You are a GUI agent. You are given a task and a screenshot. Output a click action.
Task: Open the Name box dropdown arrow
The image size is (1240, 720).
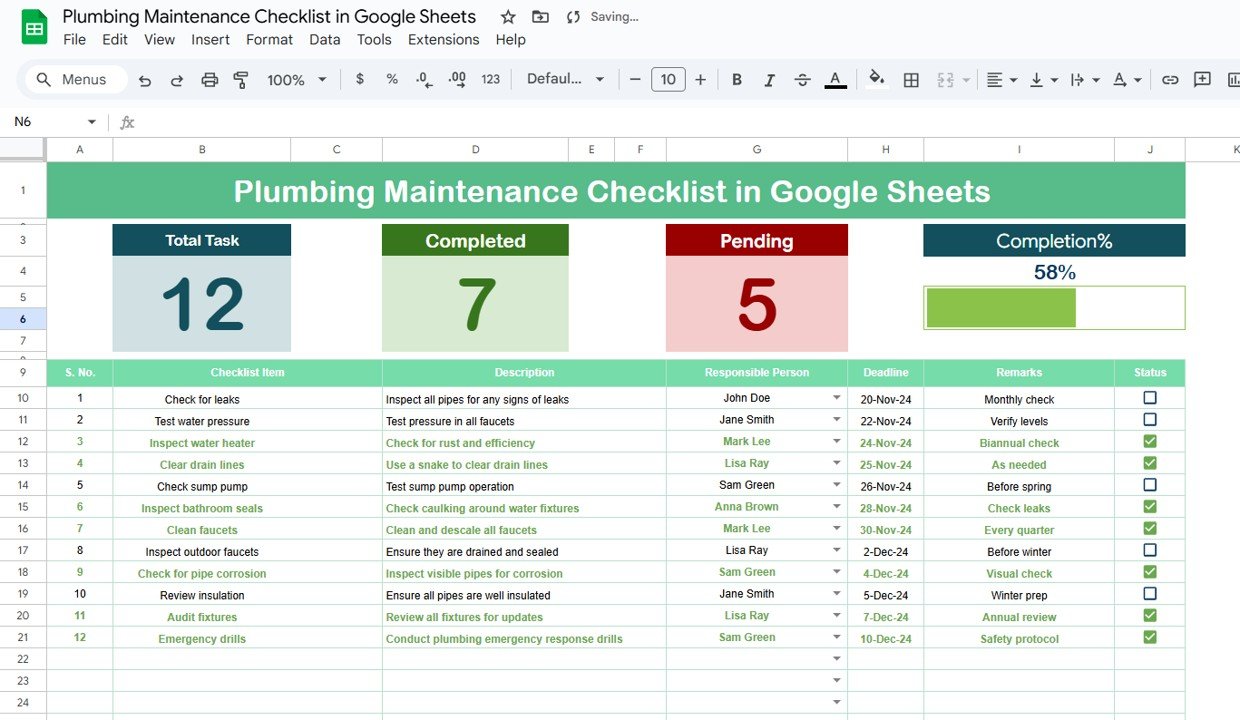pos(92,122)
